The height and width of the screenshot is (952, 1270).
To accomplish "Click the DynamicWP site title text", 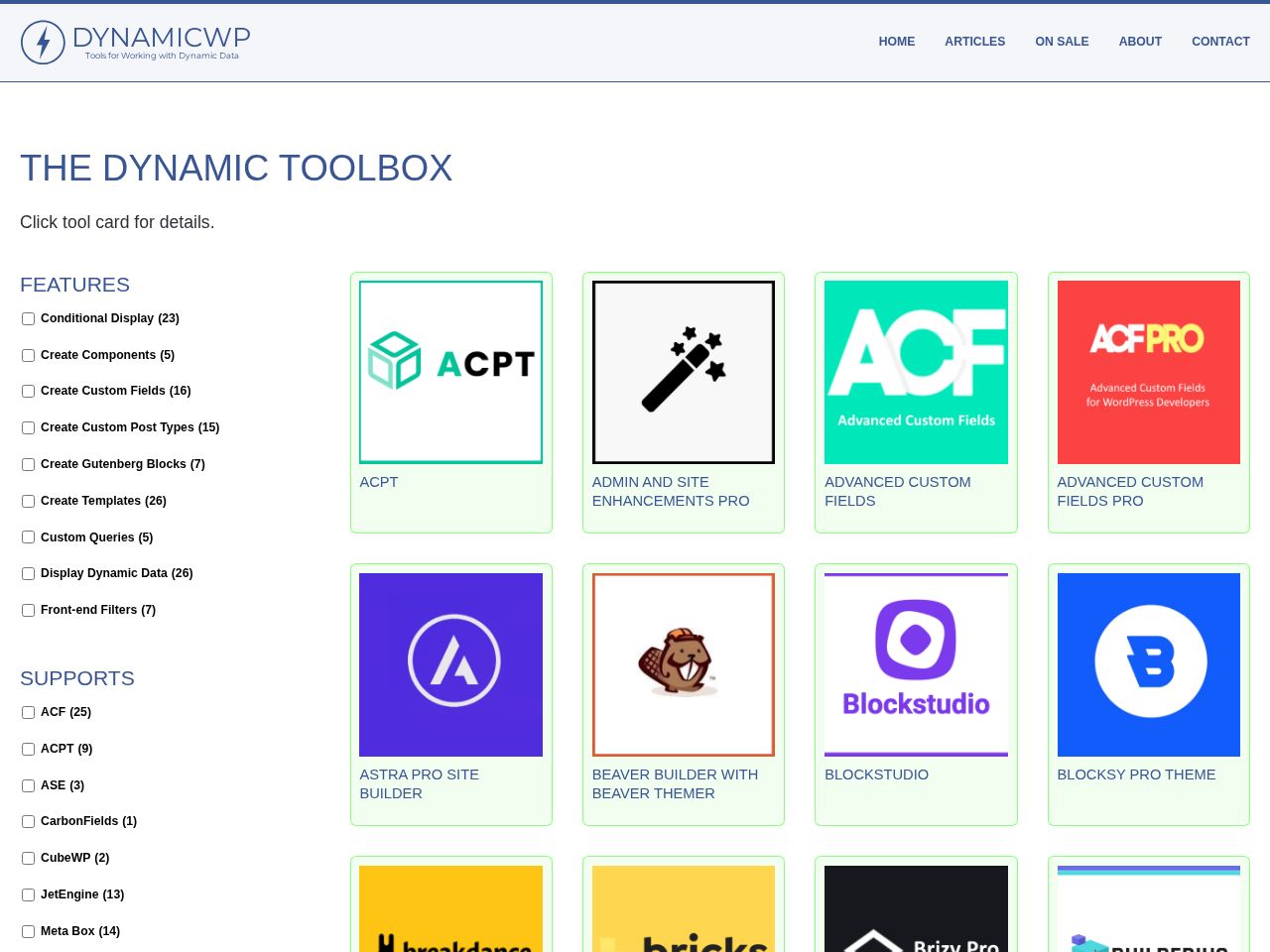I will pos(162,38).
